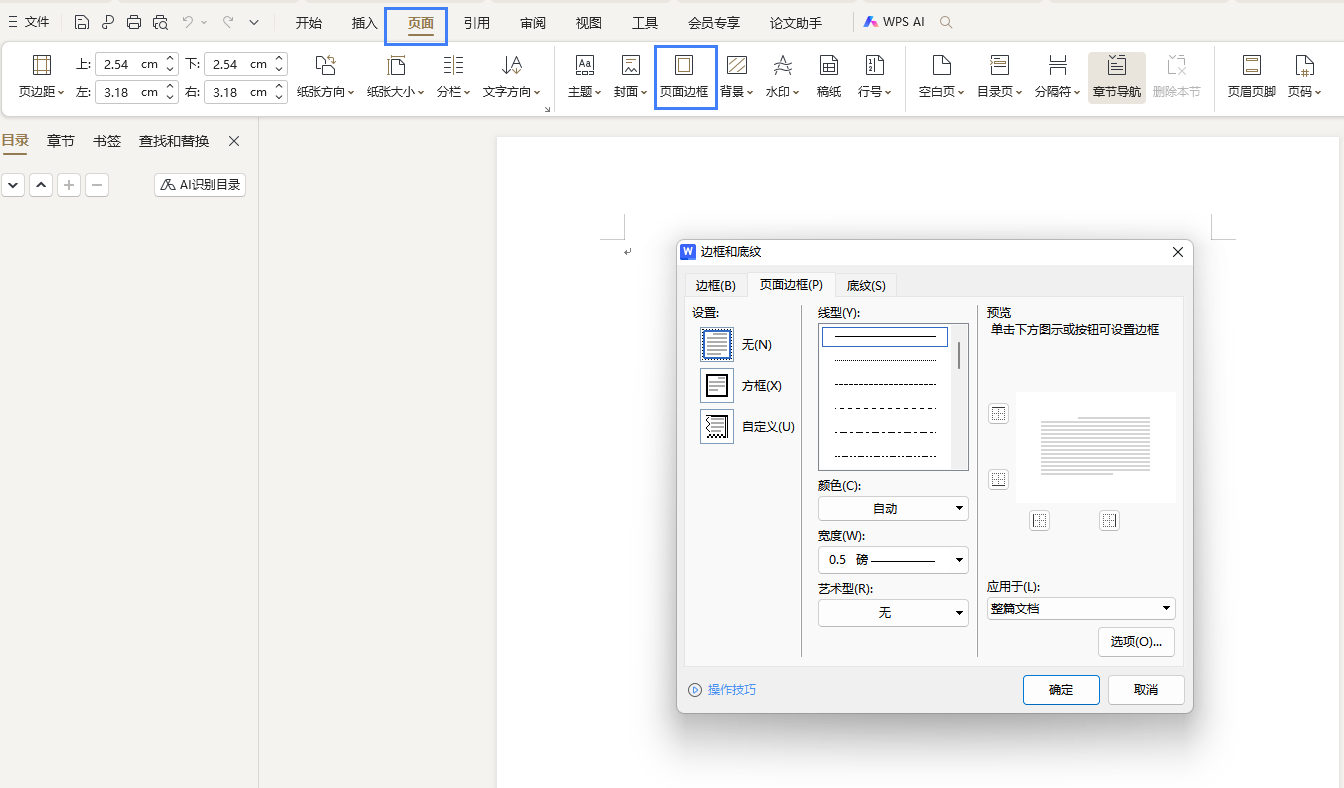Image resolution: width=1344 pixels, height=788 pixels.
Task: Open the 纸张大小 paper size menu
Action: [396, 77]
